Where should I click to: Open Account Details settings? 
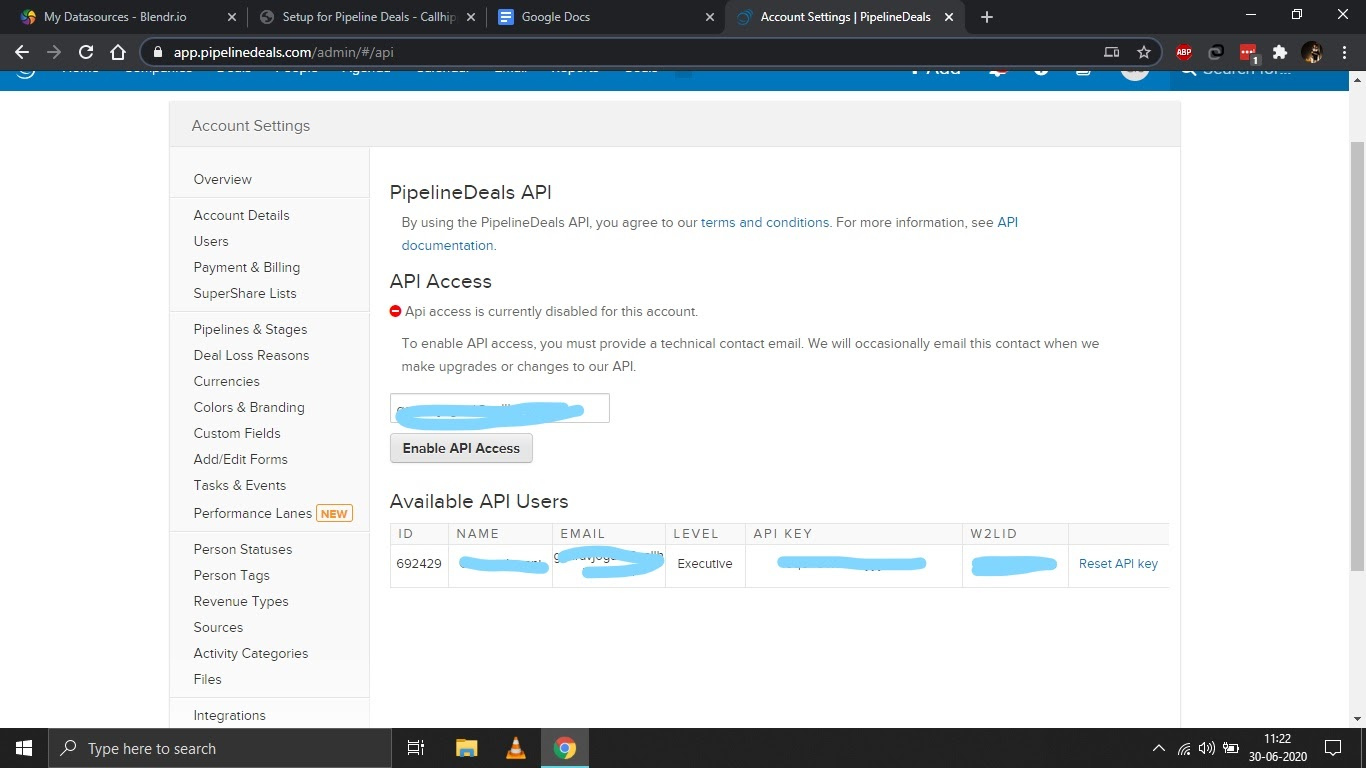(x=242, y=215)
